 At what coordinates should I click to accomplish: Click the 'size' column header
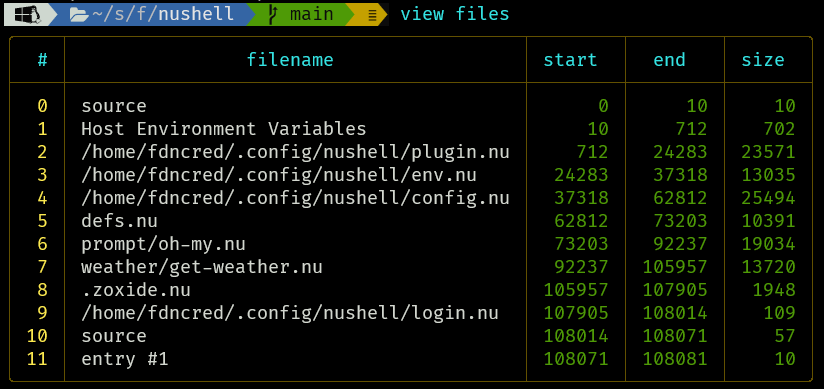(x=763, y=60)
